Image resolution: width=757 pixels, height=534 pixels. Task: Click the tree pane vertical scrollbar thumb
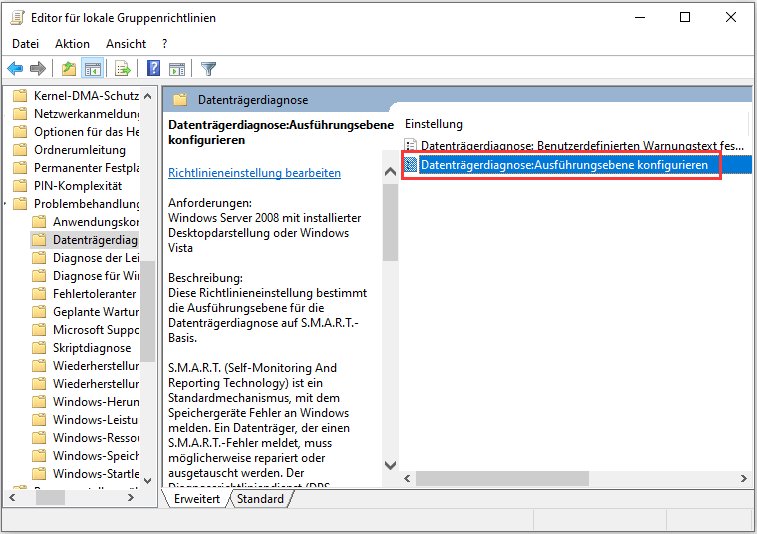[148, 311]
